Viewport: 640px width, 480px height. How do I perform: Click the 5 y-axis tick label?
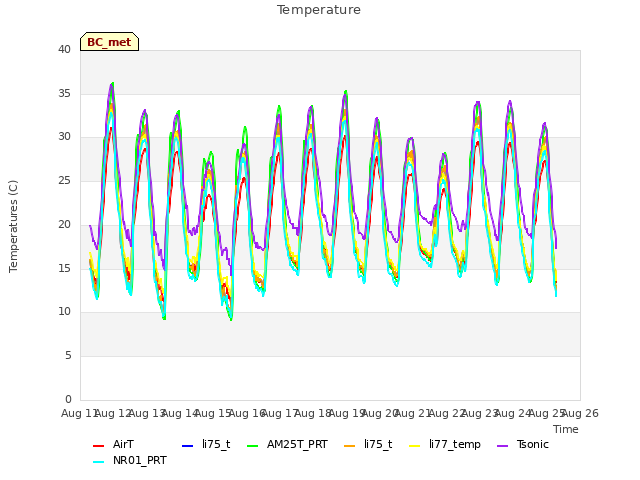point(68,356)
